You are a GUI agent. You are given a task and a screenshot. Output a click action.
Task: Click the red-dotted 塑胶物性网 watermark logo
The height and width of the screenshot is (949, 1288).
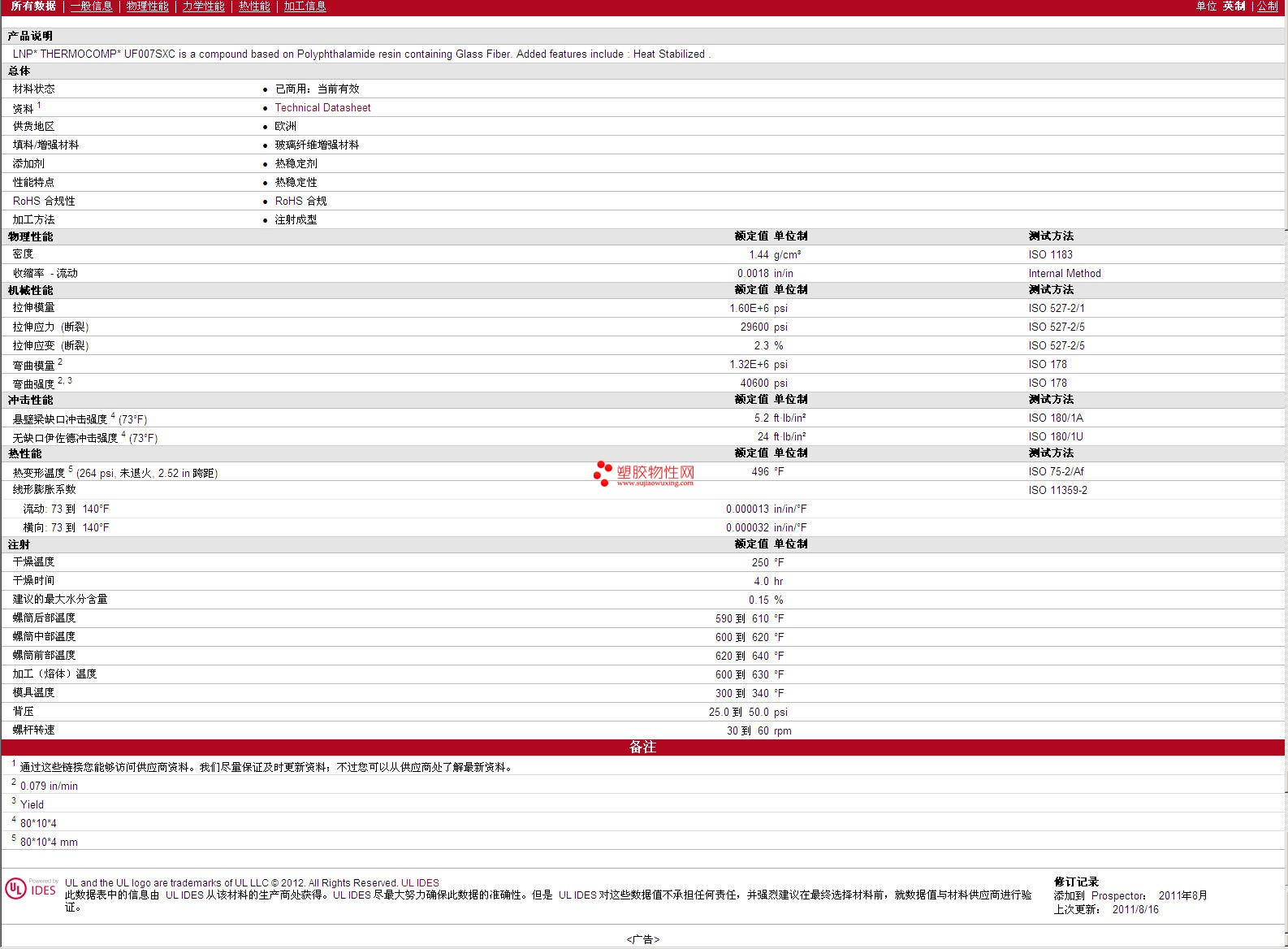pos(644,474)
